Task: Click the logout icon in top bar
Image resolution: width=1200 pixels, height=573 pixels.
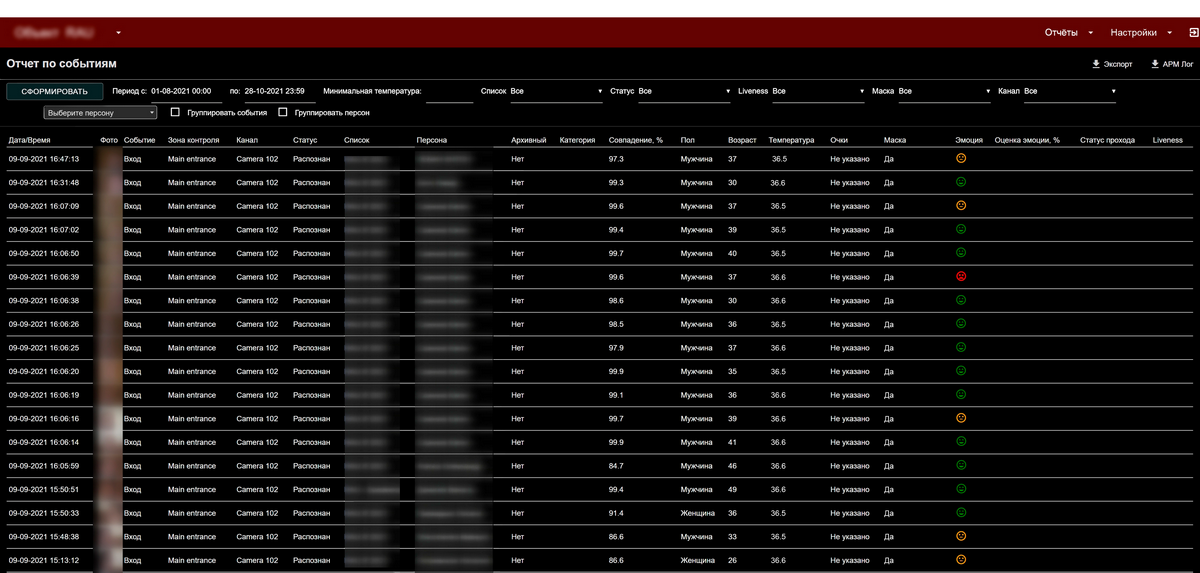Action: tap(1193, 33)
